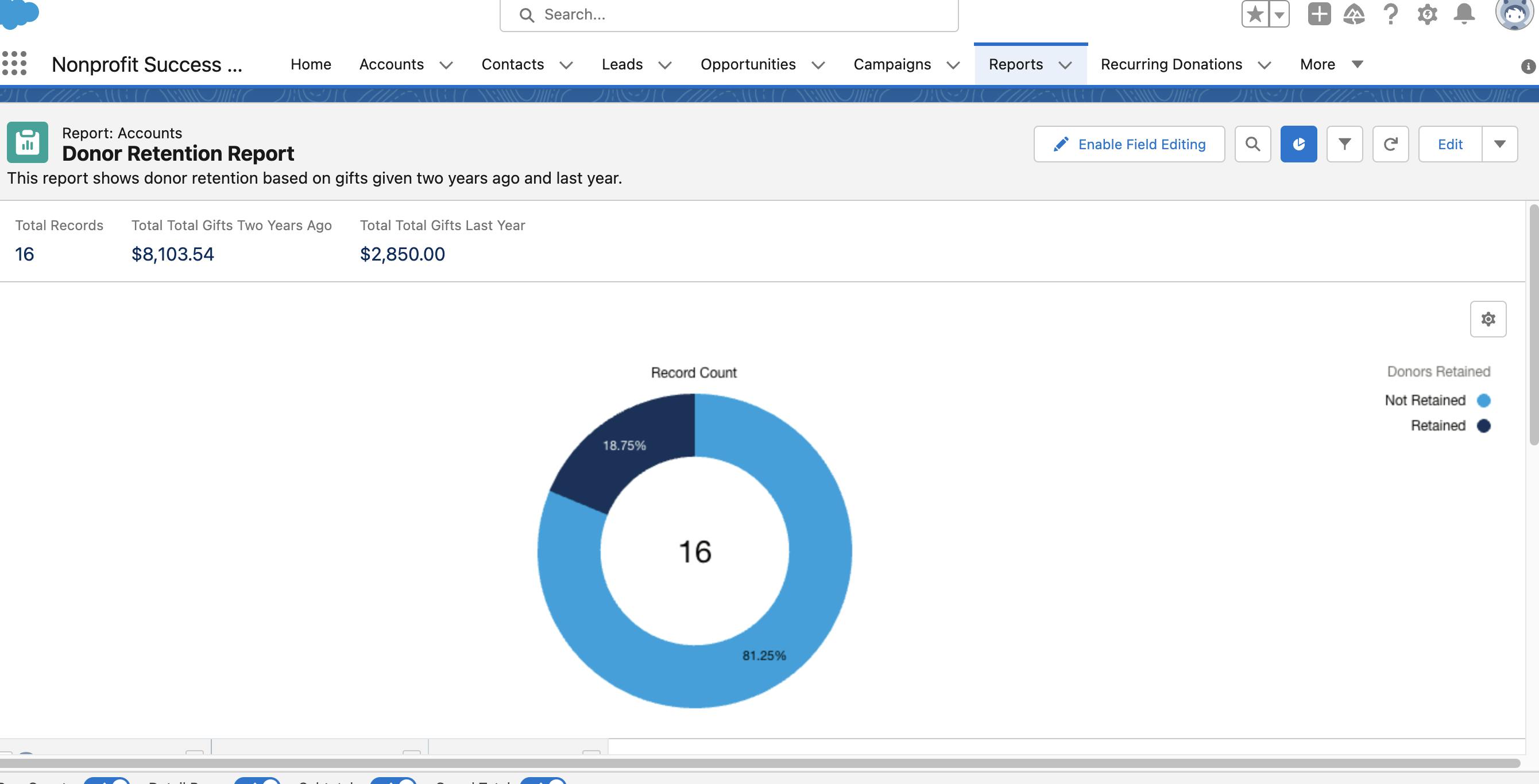Open more actions arrow next to Edit

tap(1499, 144)
